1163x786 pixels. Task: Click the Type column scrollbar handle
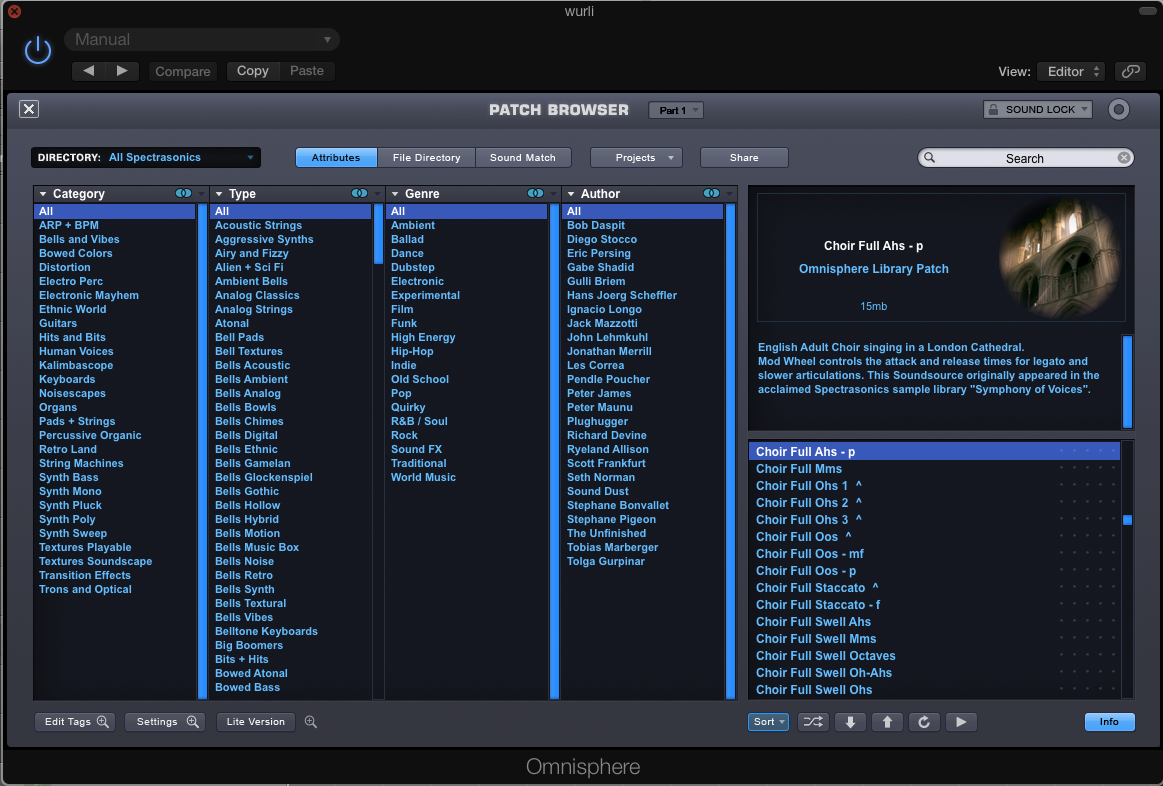[378, 233]
